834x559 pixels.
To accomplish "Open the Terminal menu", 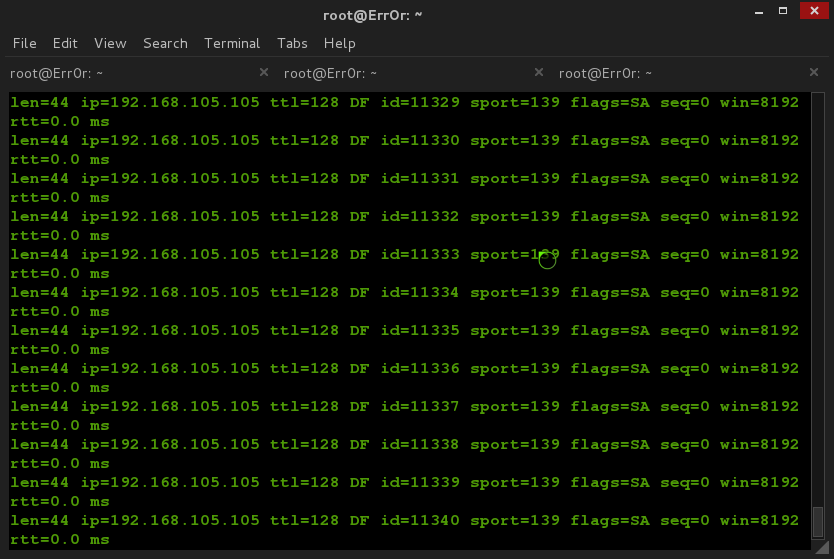I will pyautogui.click(x=232, y=43).
